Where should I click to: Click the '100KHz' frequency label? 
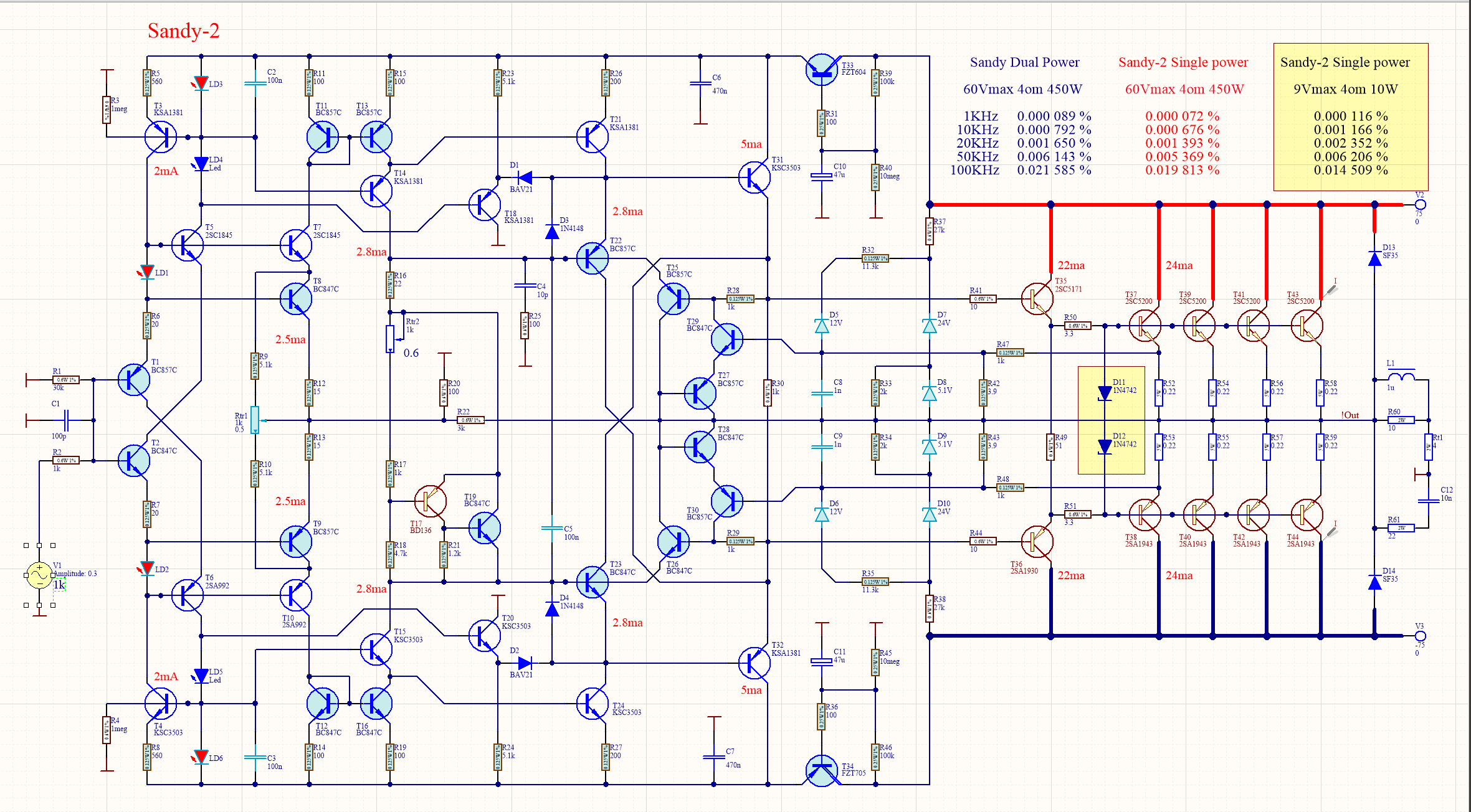click(x=974, y=170)
